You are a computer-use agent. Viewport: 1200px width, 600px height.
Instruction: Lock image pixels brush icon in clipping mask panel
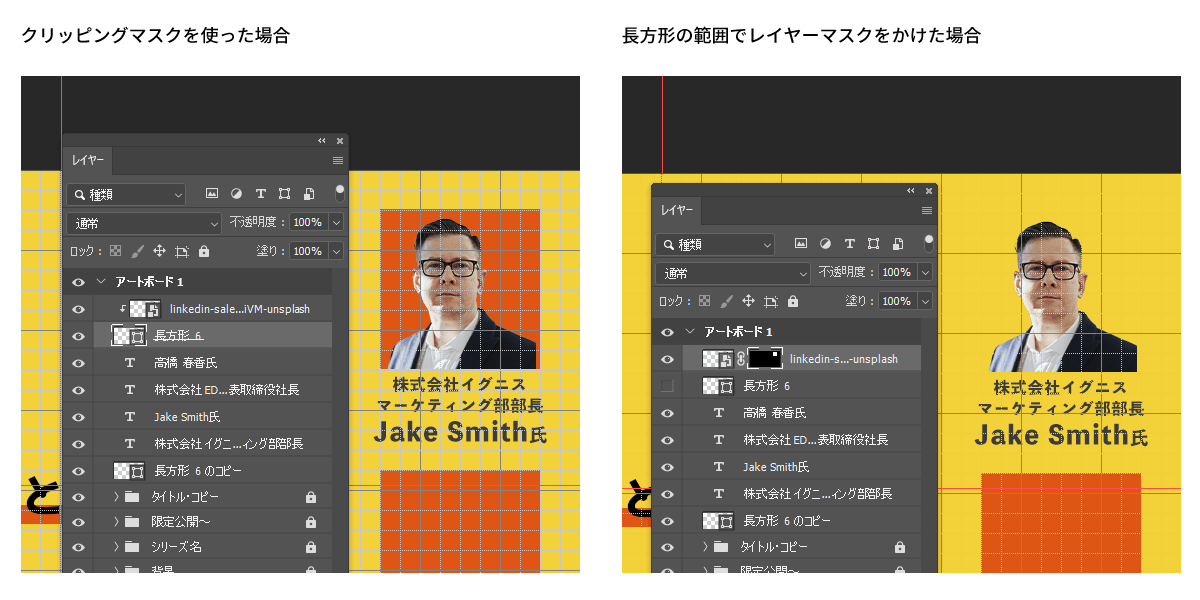tap(137, 251)
